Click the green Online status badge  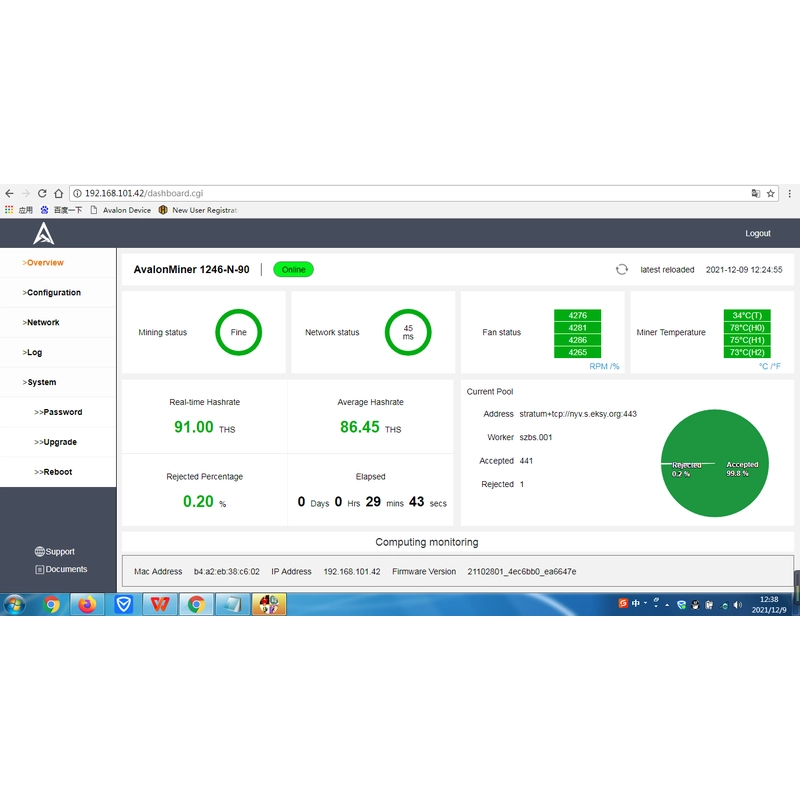point(293,269)
